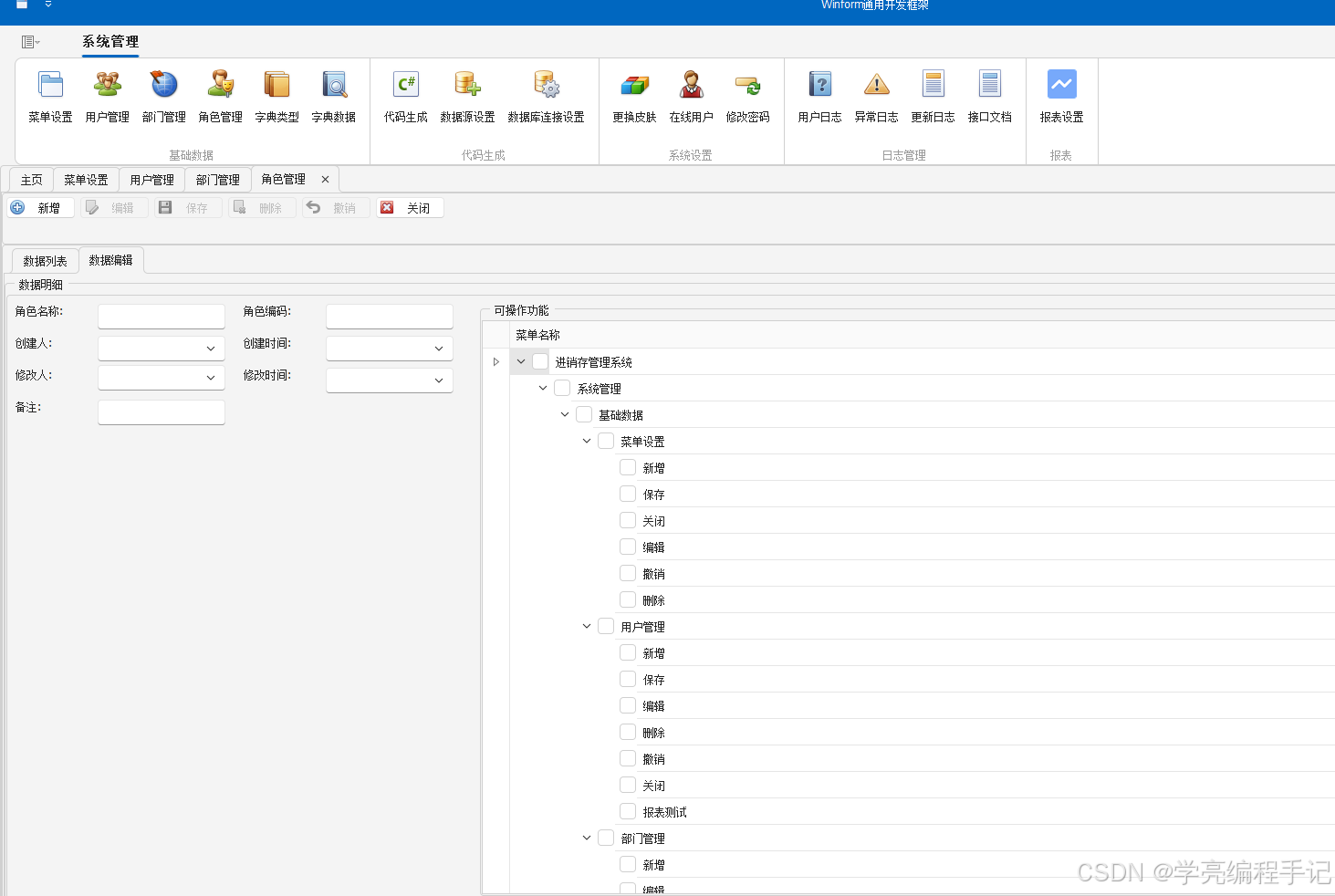Check 保存 under 菜单设置
Screen dimensions: 1335x896
628,494
